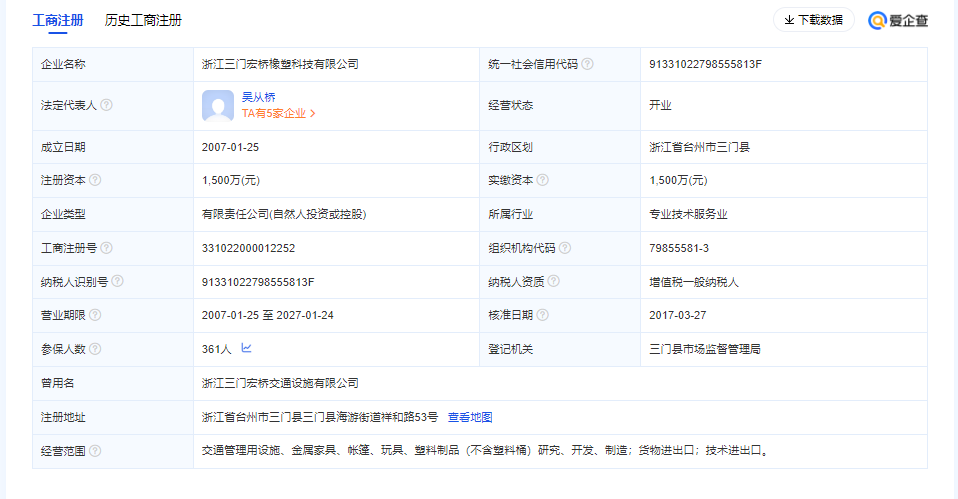This screenshot has height=499, width=958.
Task: Click taxpayer qualification 增值税一般纳税人
Action: point(693,282)
